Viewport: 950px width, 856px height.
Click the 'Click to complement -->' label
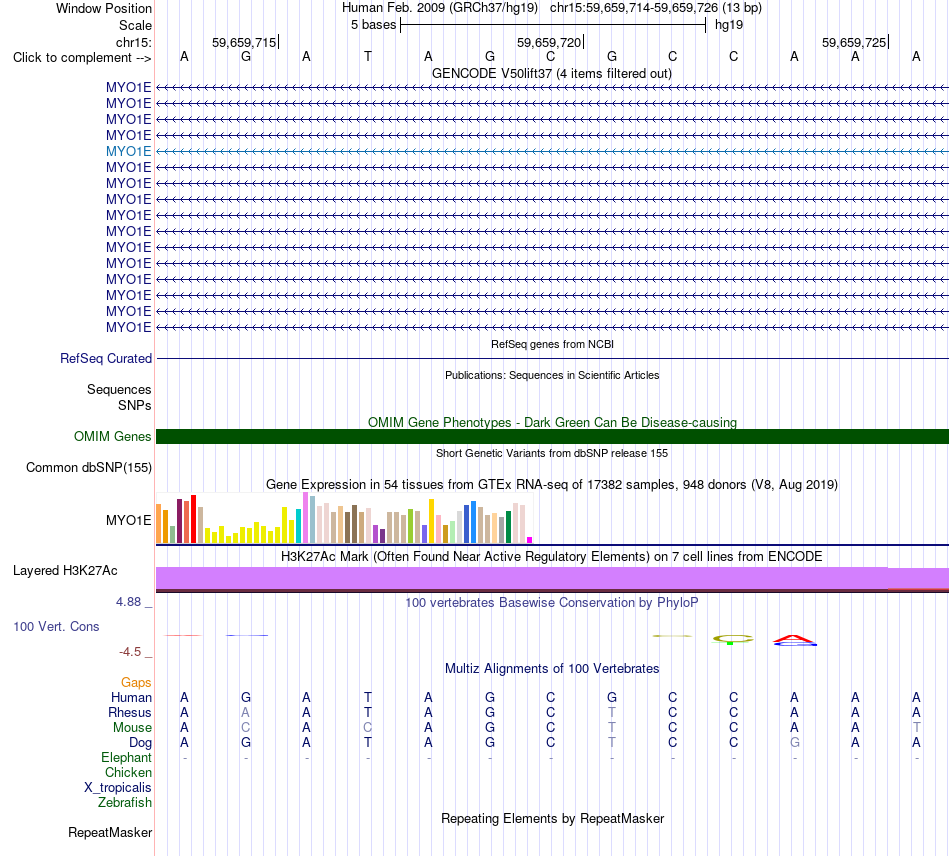pyautogui.click(x=82, y=58)
